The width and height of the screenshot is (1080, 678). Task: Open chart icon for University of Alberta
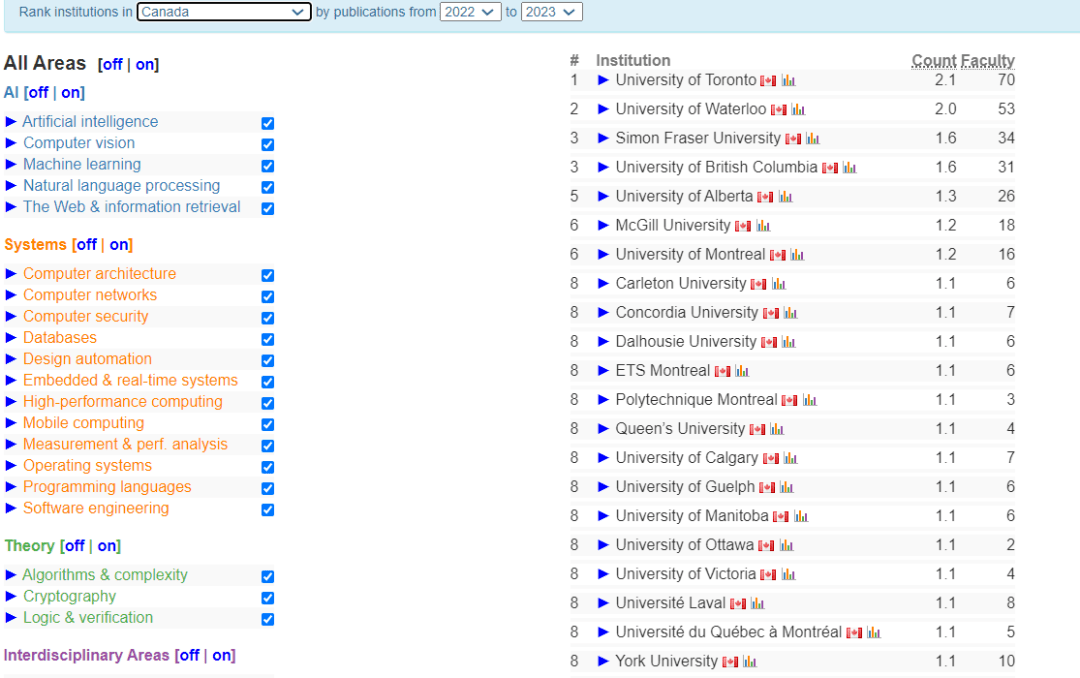tap(786, 196)
